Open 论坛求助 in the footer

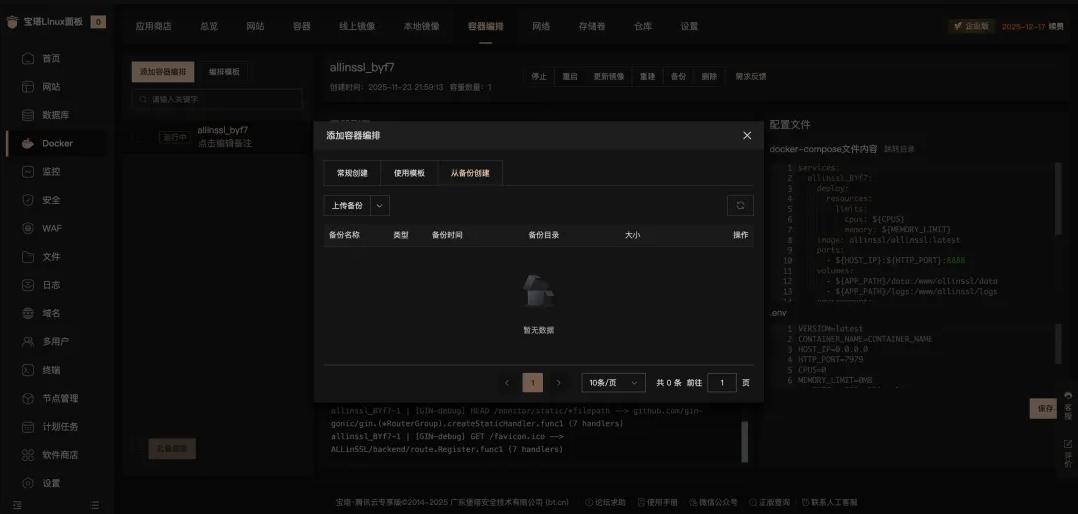[605, 502]
